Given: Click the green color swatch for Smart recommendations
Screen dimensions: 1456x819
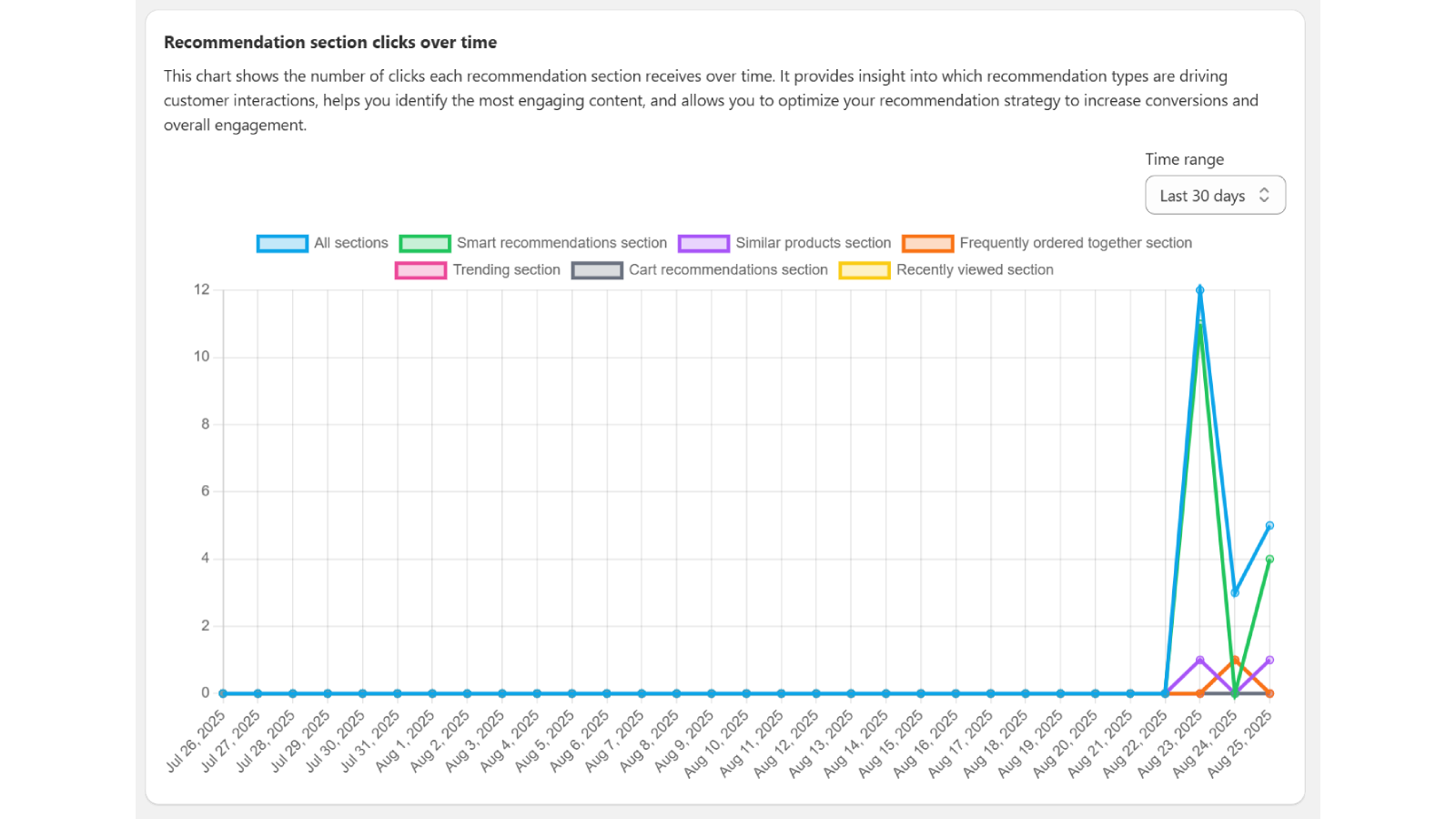Looking at the screenshot, I should 425,243.
